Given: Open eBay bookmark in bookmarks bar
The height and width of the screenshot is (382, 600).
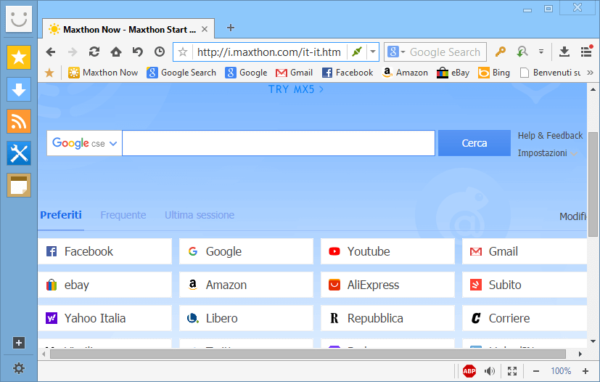Looking at the screenshot, I should tap(453, 73).
